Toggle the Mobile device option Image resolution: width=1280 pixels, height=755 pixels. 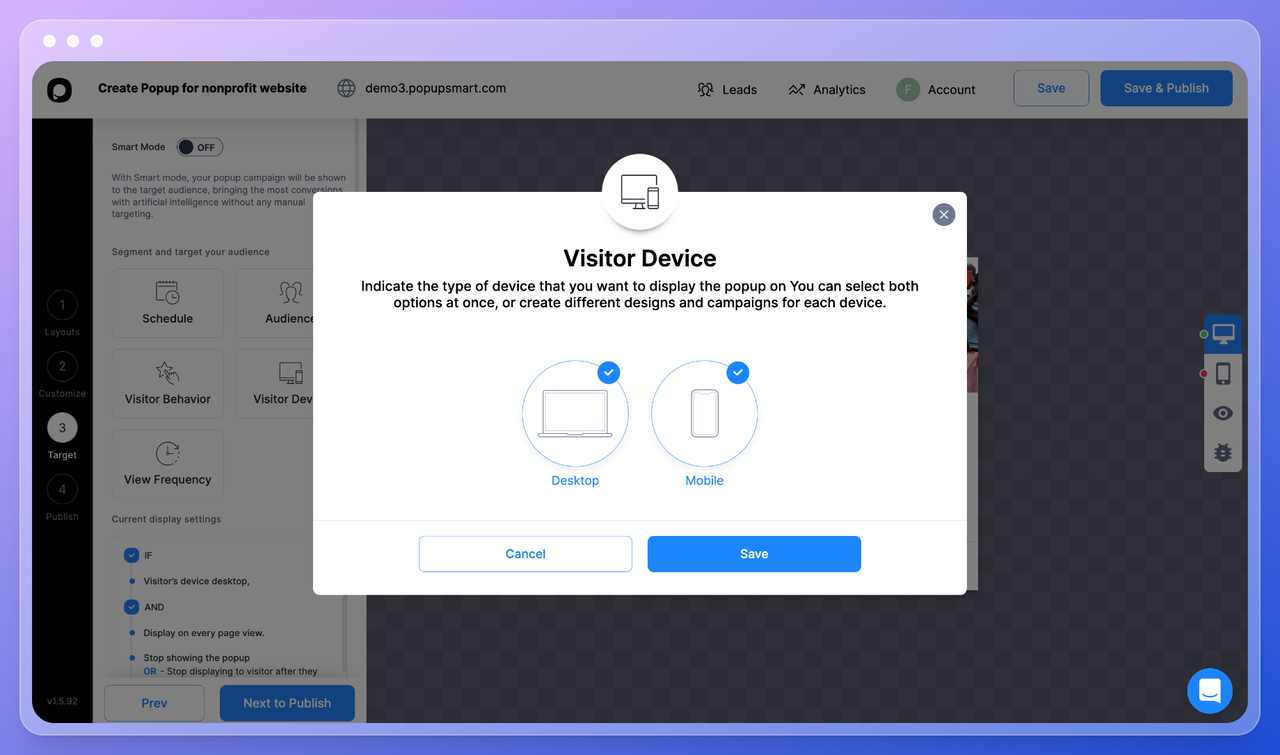(704, 414)
